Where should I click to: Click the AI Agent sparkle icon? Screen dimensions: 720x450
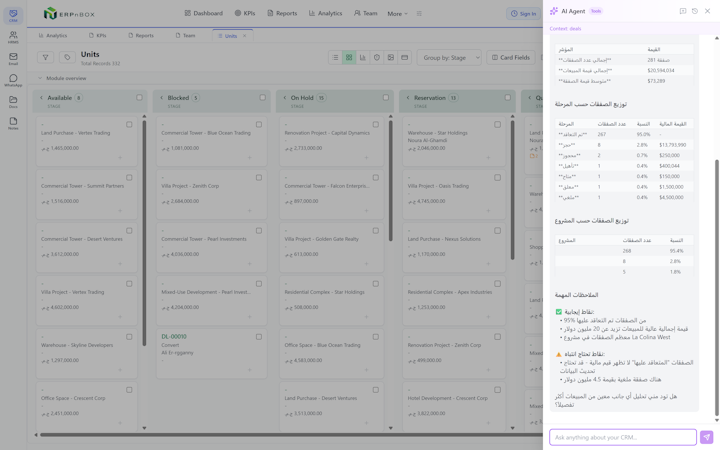pos(554,11)
